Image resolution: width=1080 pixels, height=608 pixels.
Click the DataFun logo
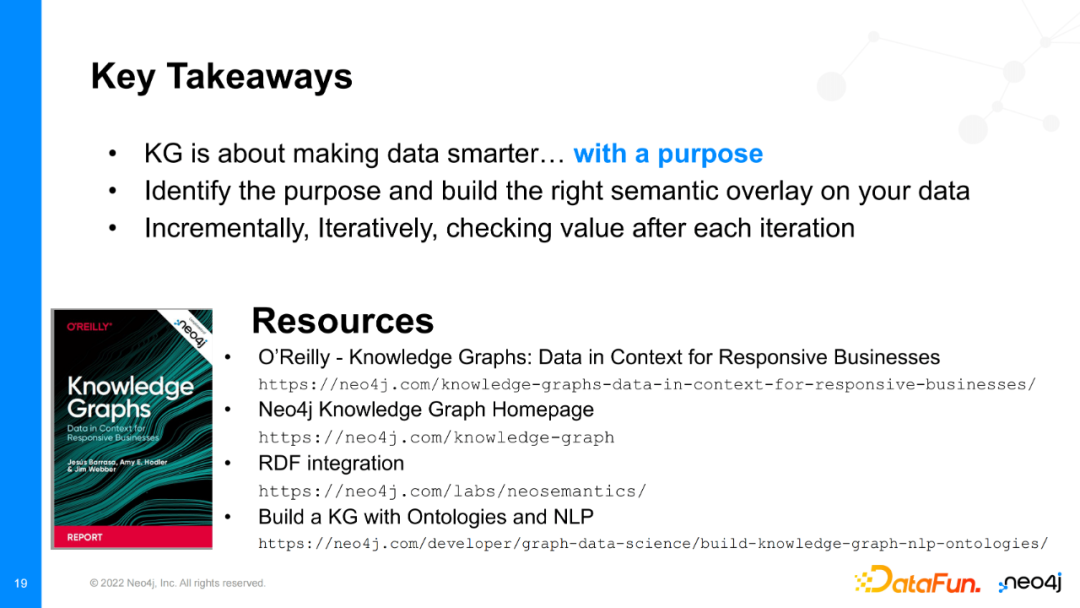pos(917,579)
